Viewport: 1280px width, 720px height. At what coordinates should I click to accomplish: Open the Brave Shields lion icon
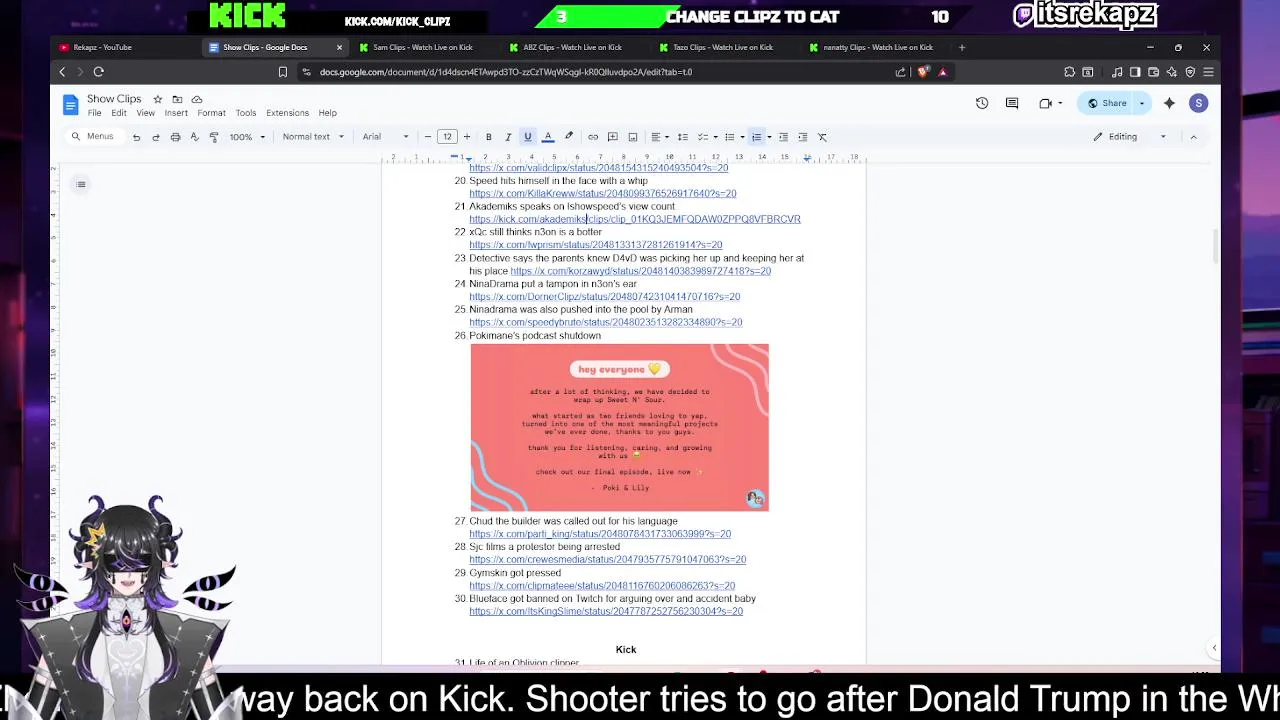point(923,72)
